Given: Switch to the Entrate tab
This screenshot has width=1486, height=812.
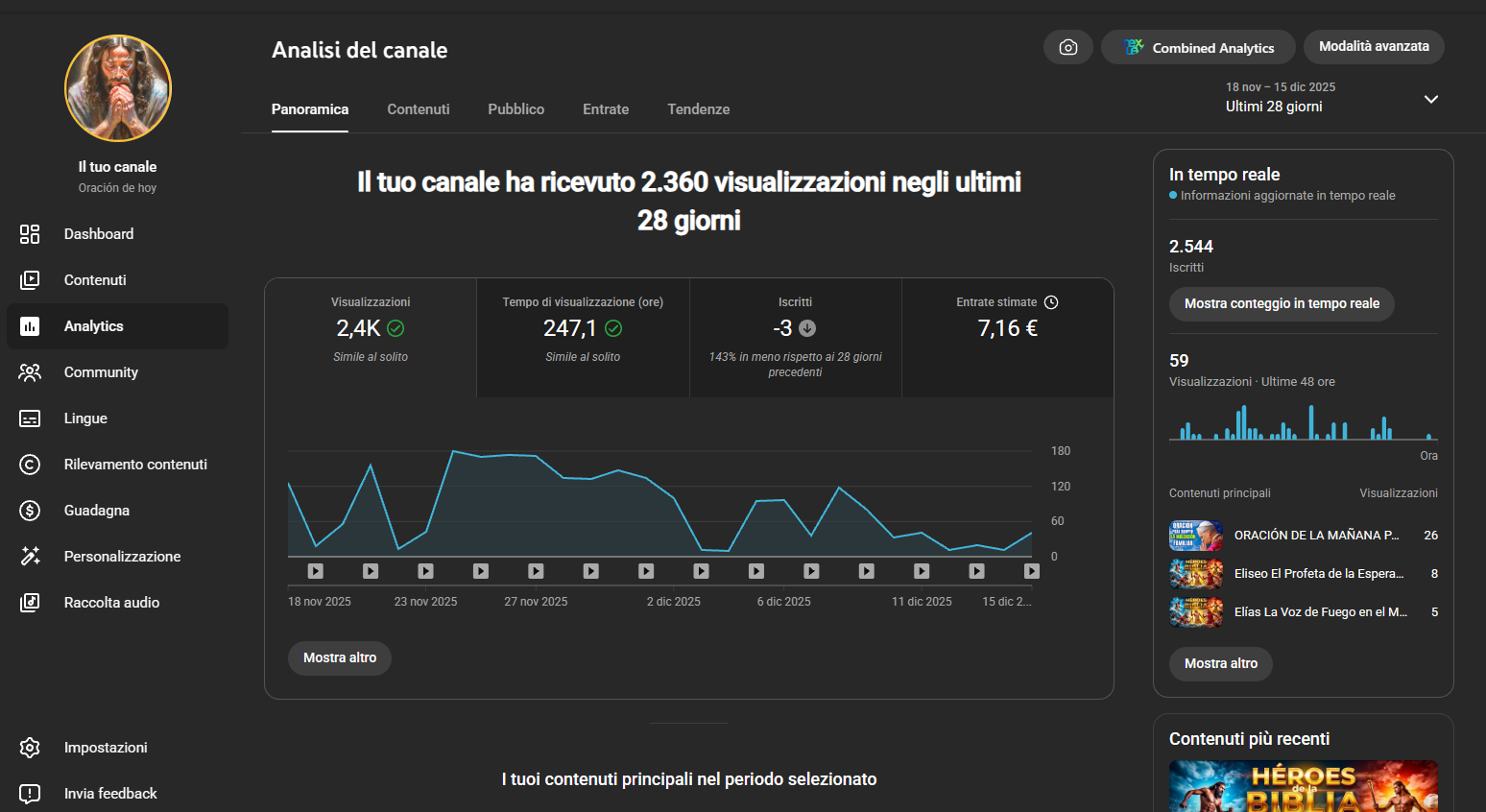Looking at the screenshot, I should 606,109.
